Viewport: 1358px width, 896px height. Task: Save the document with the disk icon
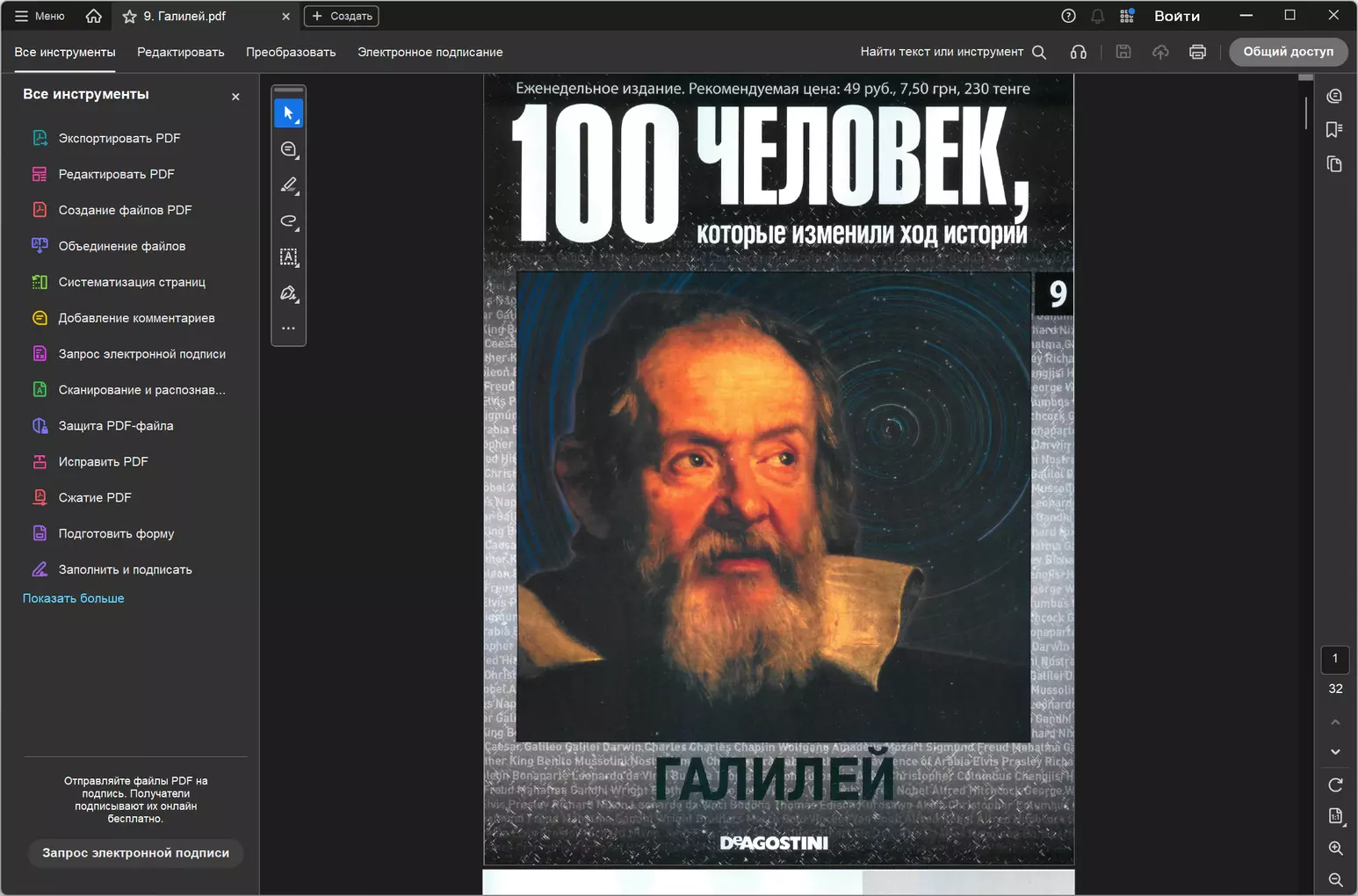click(x=1123, y=52)
